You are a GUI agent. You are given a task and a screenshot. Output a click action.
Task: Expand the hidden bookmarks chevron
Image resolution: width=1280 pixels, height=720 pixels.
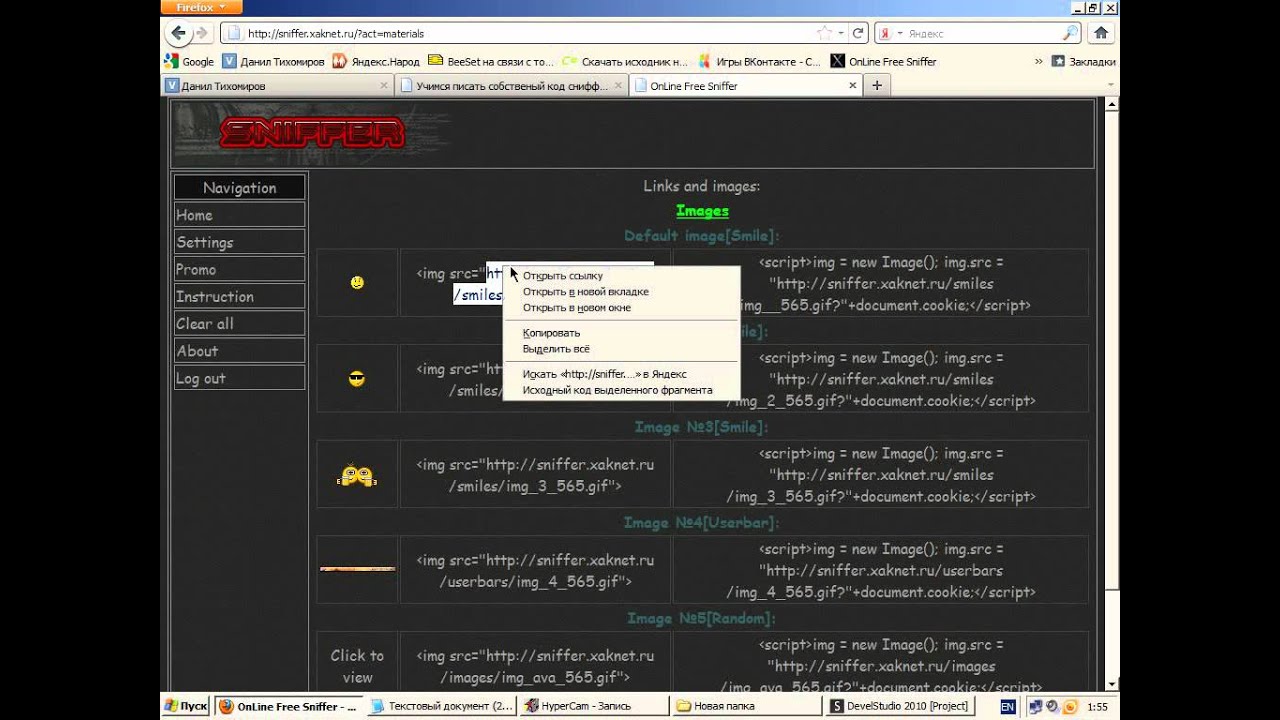pos(1039,61)
